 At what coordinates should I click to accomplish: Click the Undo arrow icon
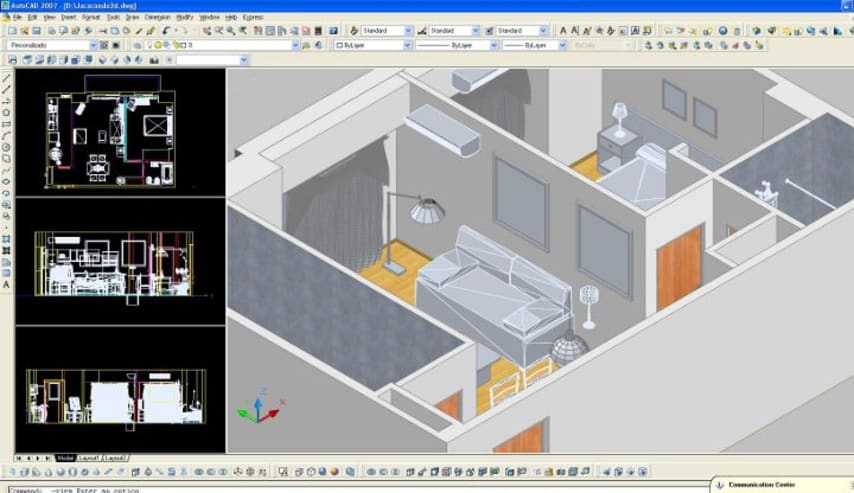[x=167, y=31]
